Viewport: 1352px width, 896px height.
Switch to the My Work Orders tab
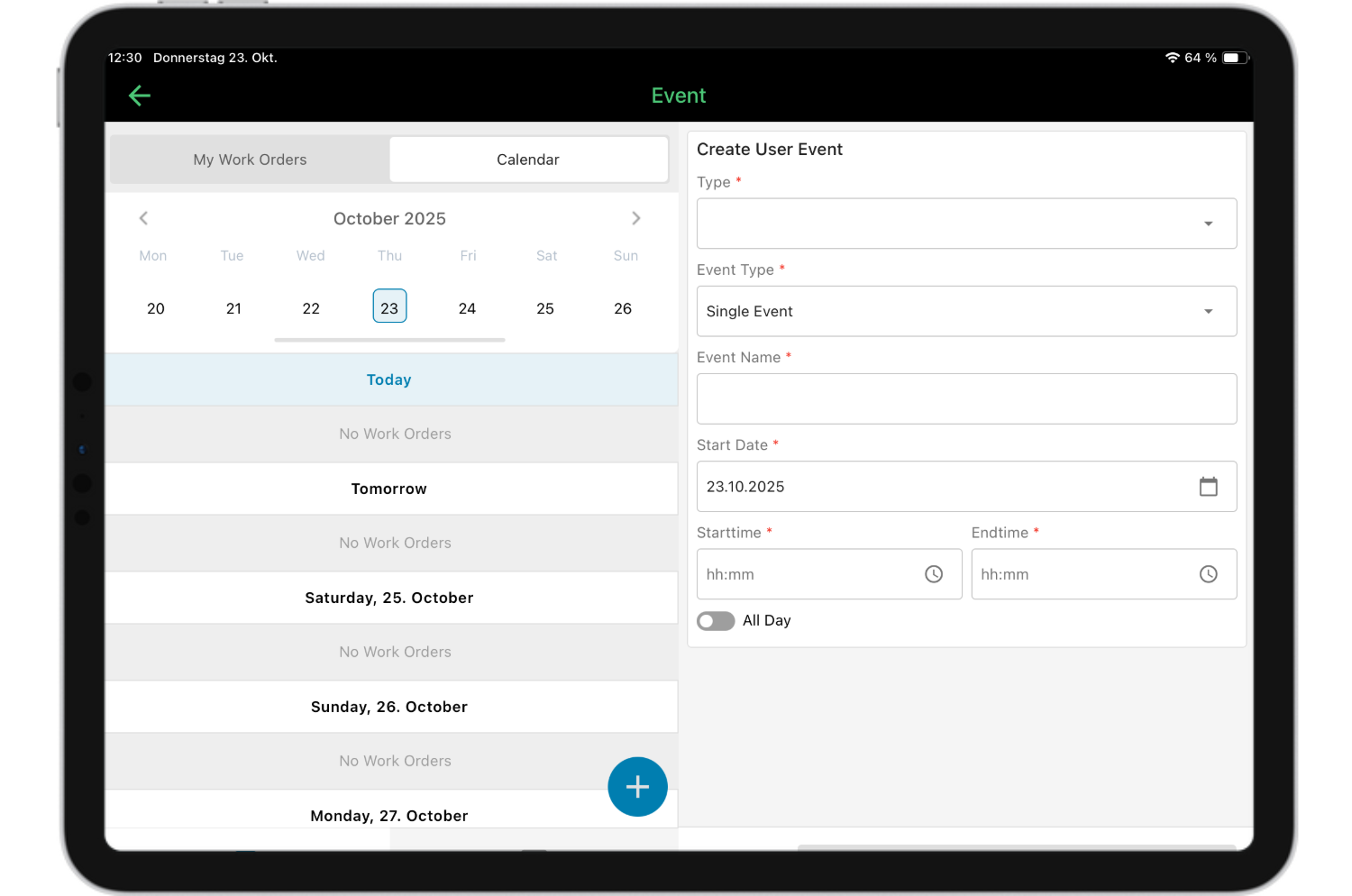(250, 160)
